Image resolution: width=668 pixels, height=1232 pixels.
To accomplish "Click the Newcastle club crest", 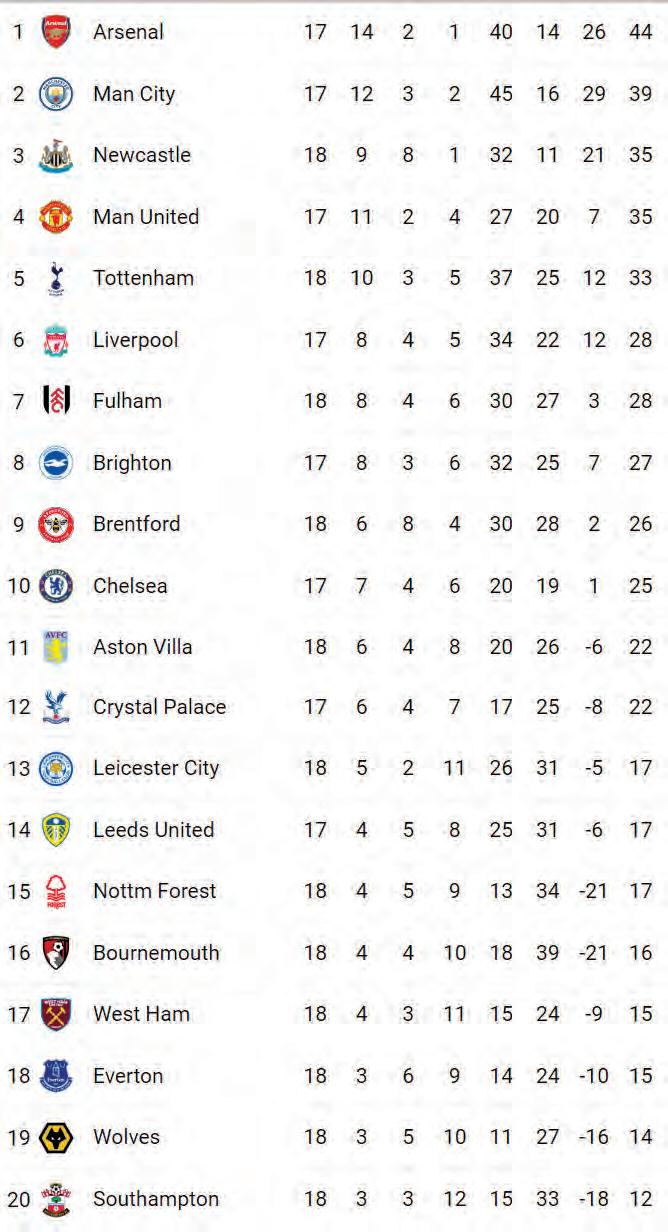I will pyautogui.click(x=56, y=156).
